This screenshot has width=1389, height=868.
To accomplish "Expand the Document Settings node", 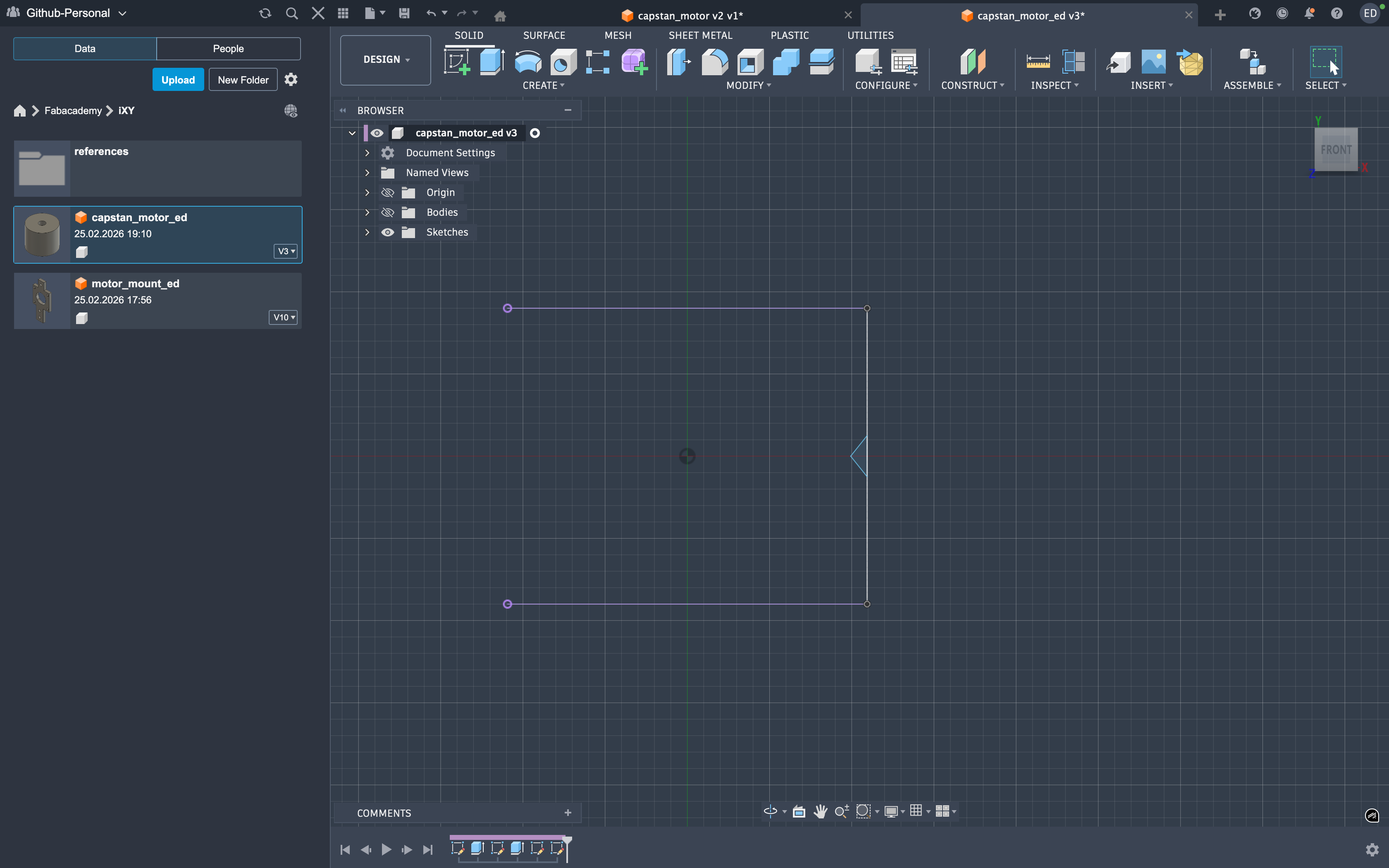I will click(x=368, y=153).
